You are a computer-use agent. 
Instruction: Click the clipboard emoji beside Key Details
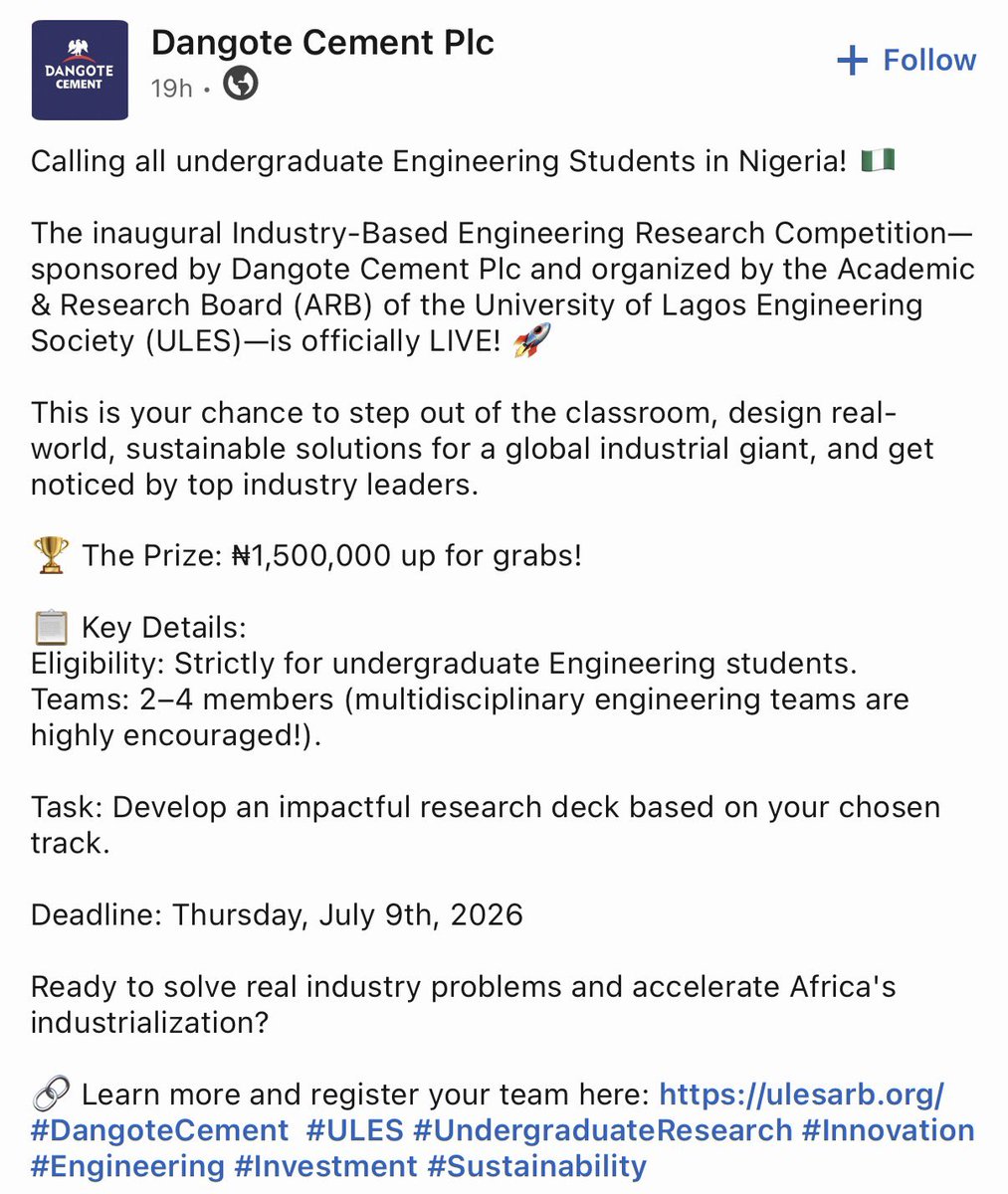(x=51, y=627)
